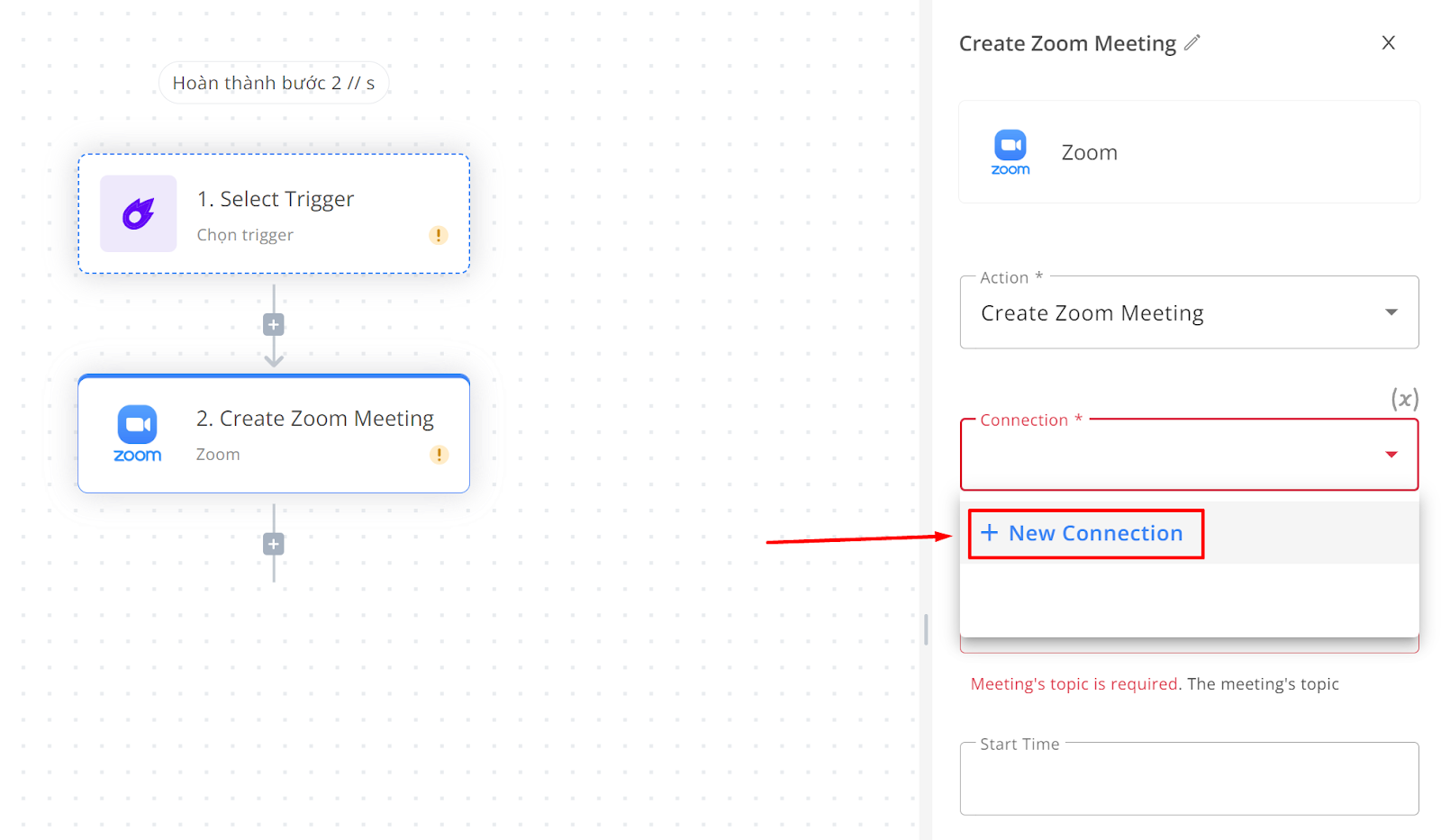
Task: Click the Zoom app name card
Action: 1189,152
